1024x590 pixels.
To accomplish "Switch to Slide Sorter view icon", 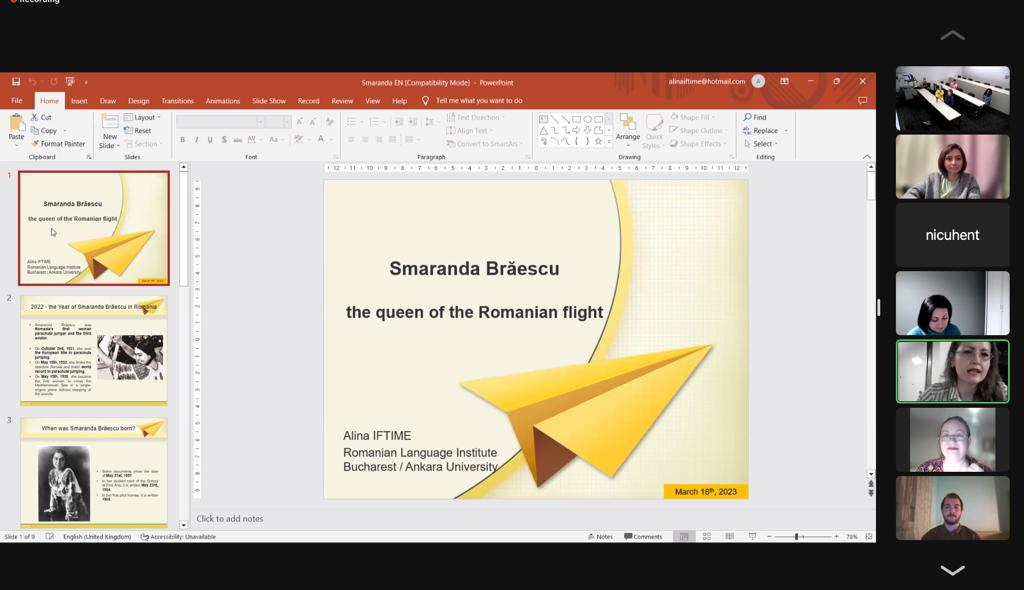I will [x=707, y=536].
